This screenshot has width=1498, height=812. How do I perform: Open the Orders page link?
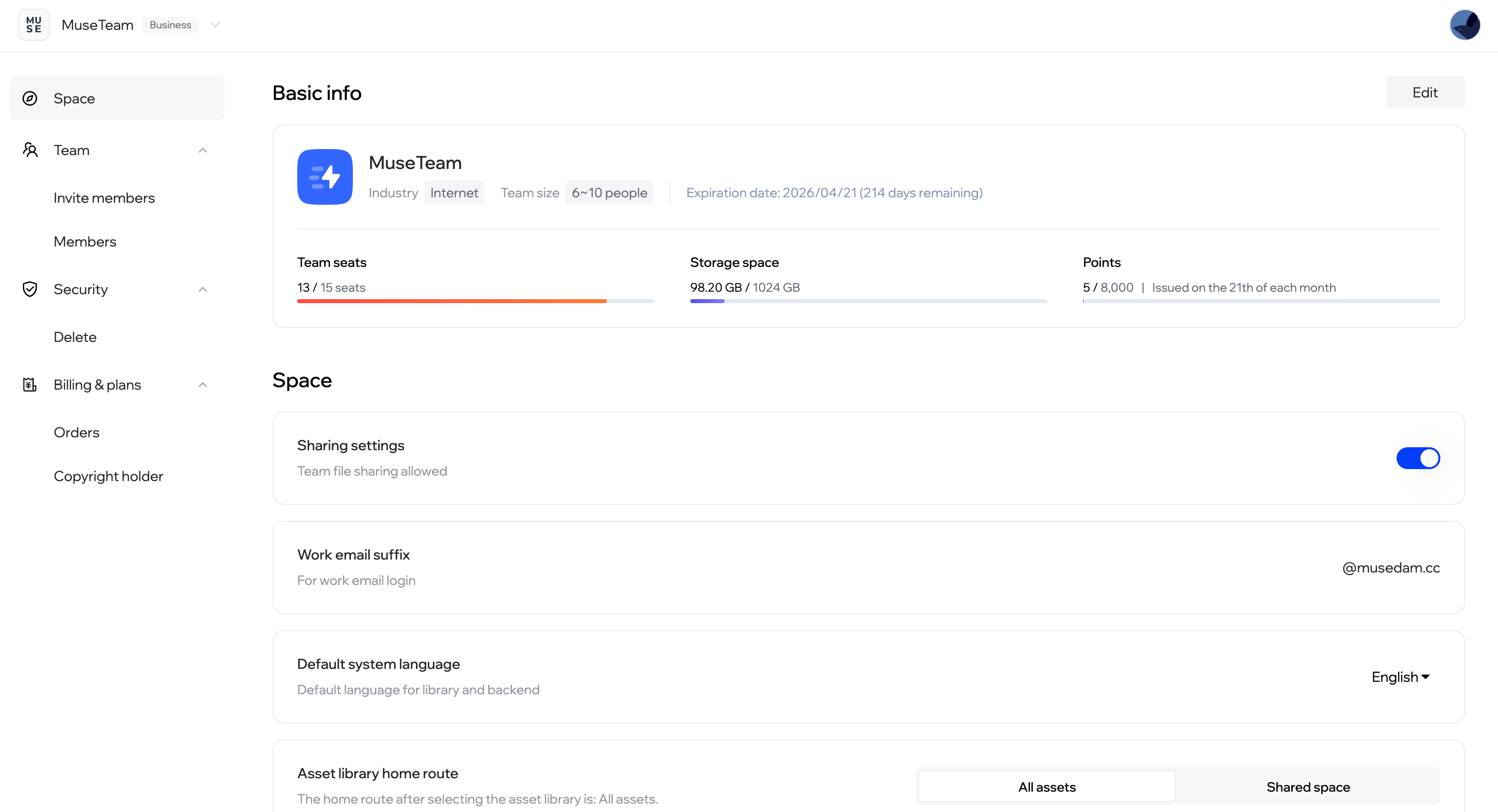coord(76,432)
